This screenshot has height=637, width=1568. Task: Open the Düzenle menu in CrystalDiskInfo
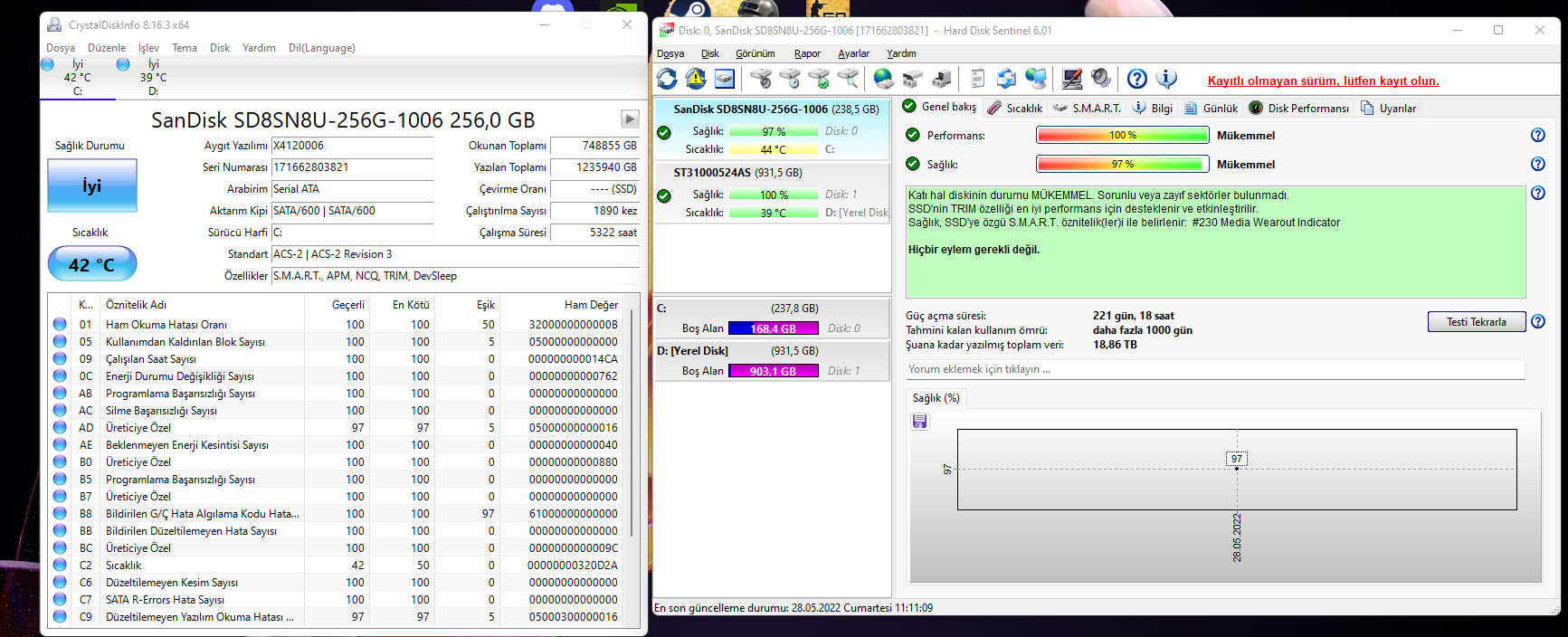pos(107,48)
